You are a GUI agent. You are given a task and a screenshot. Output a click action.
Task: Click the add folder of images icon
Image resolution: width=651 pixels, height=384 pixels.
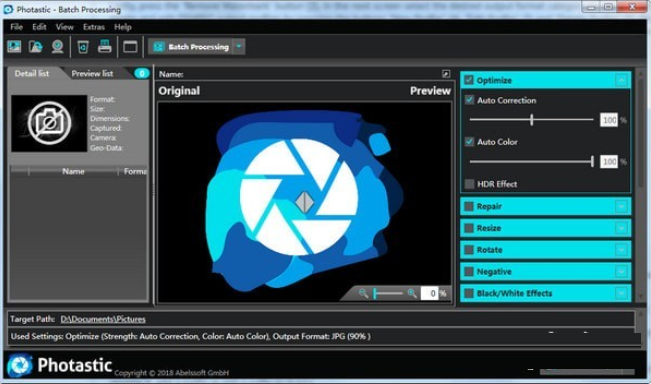(36, 46)
